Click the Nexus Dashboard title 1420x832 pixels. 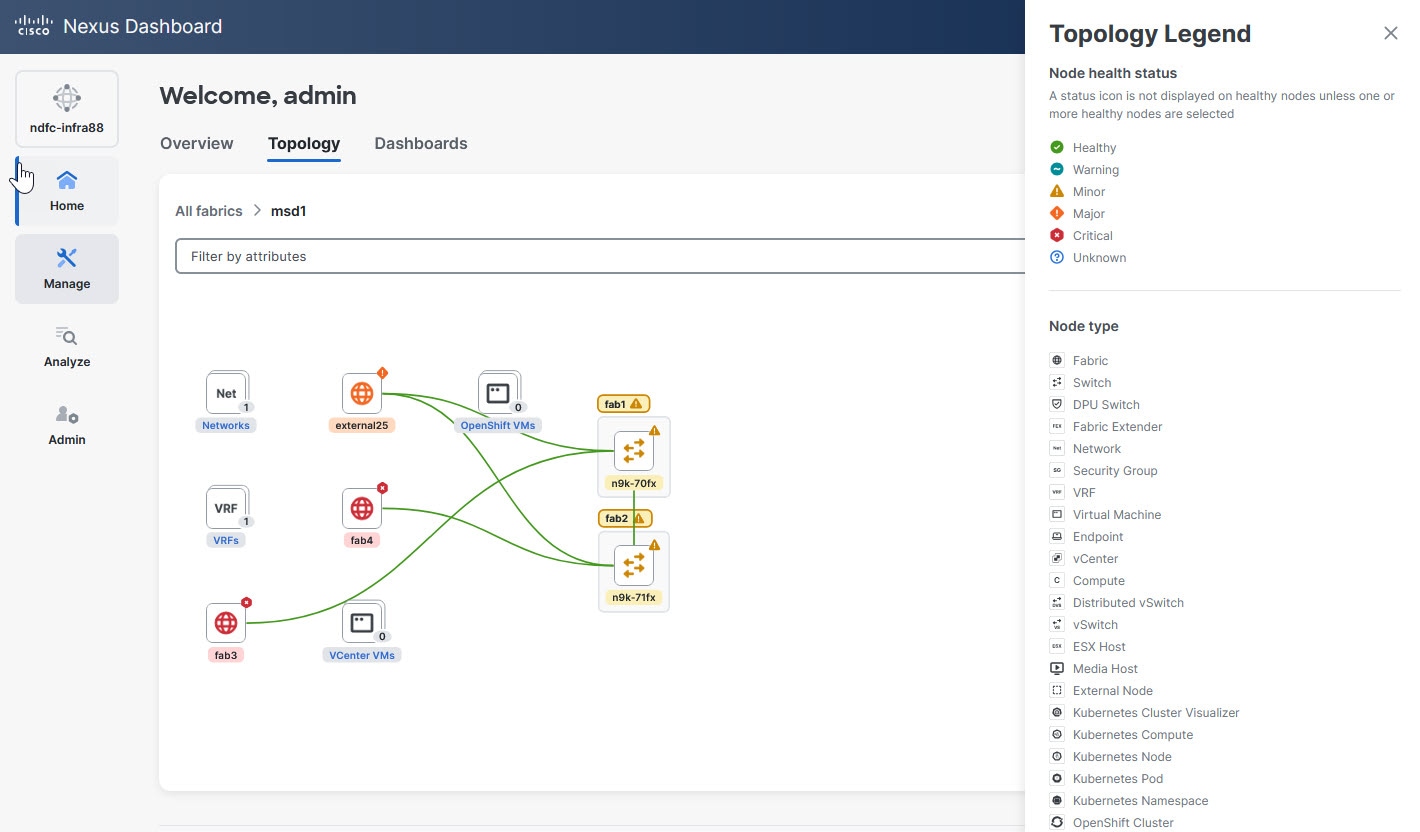[143, 26]
